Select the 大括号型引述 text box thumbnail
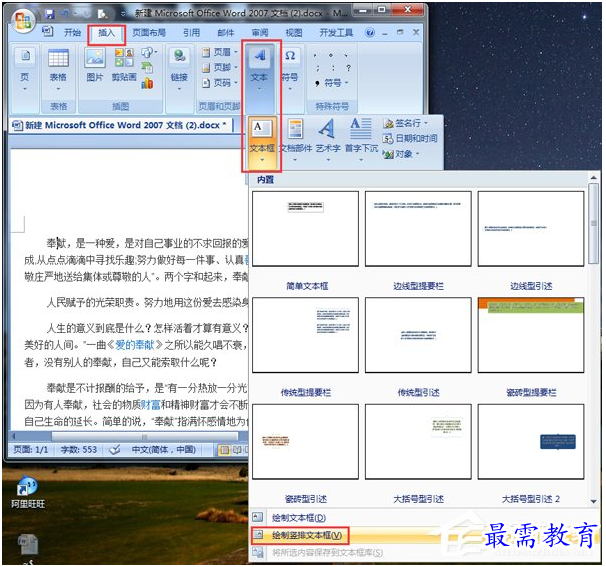 point(418,442)
